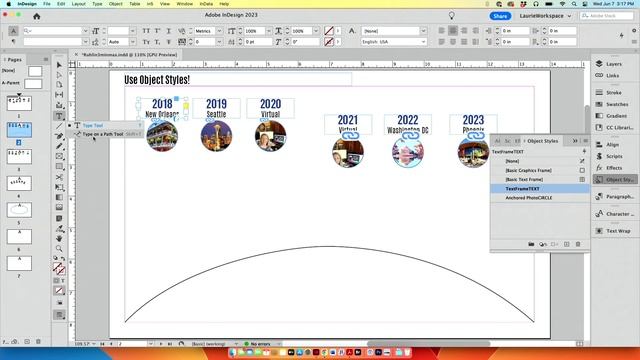
Task: Open the English: USA language dropdown
Action: click(423, 42)
